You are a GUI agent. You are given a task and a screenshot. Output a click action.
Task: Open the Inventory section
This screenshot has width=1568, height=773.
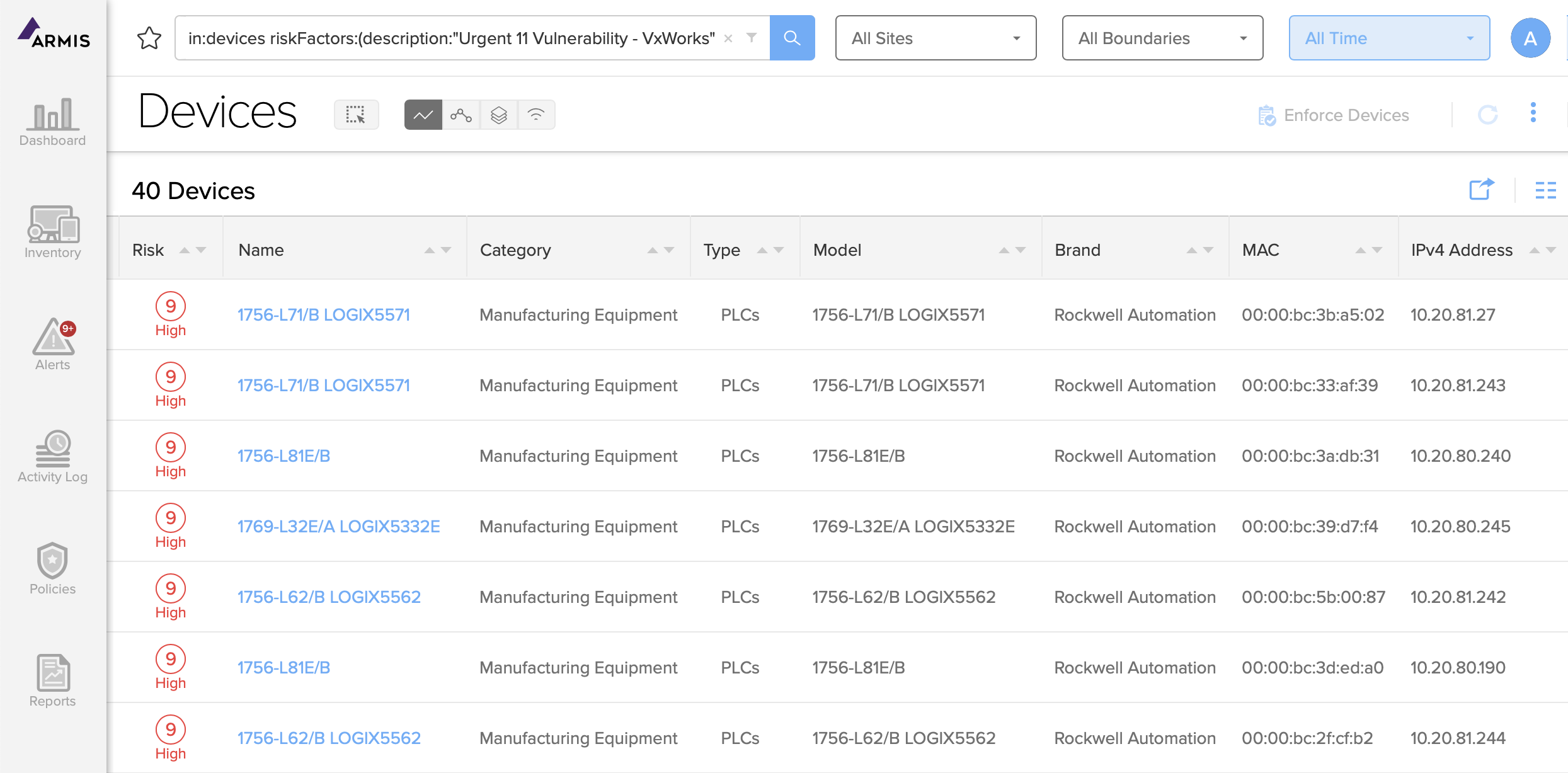tap(53, 232)
